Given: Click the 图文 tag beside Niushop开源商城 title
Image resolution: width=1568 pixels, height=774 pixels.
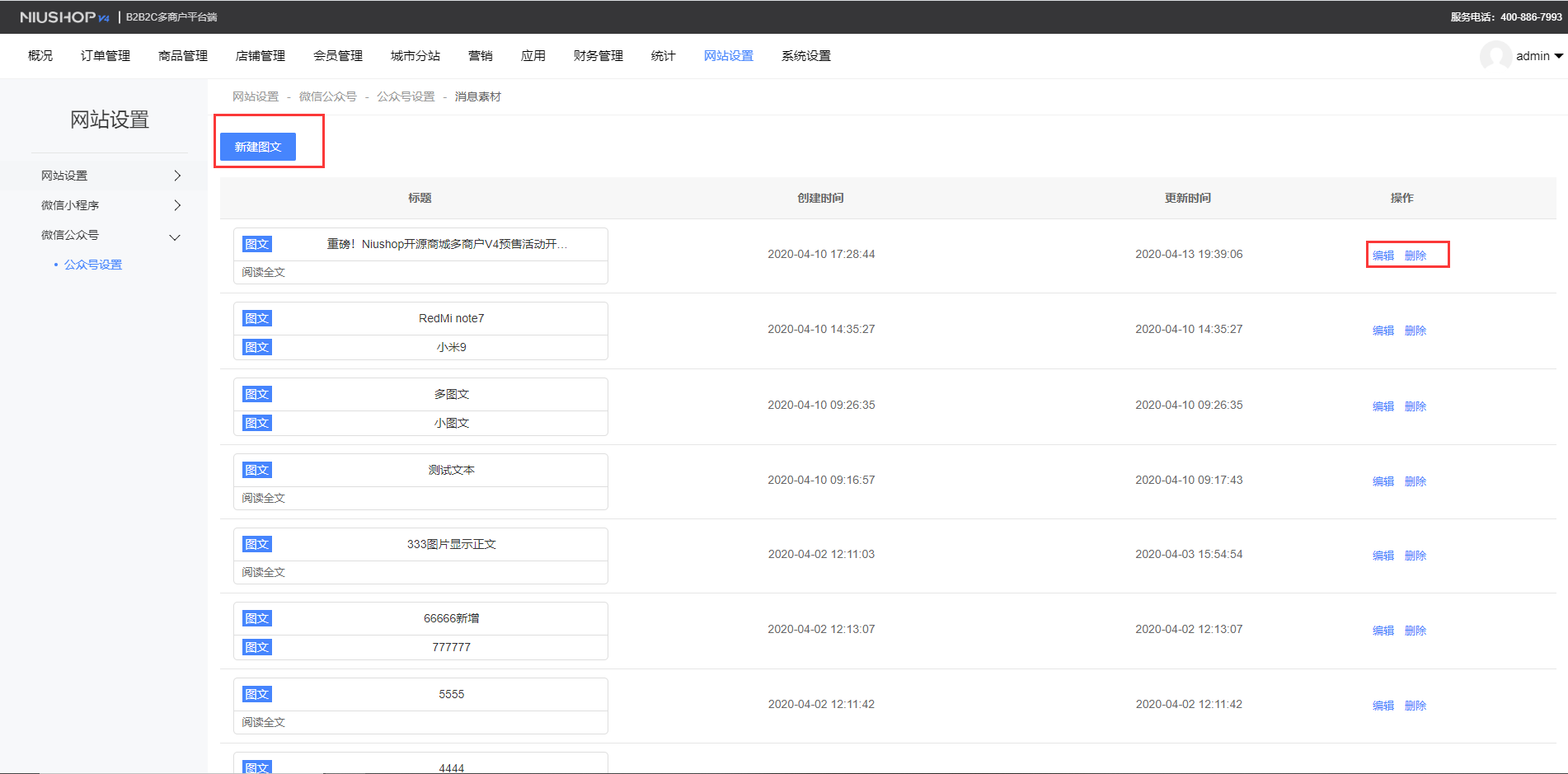Looking at the screenshot, I should tap(257, 244).
